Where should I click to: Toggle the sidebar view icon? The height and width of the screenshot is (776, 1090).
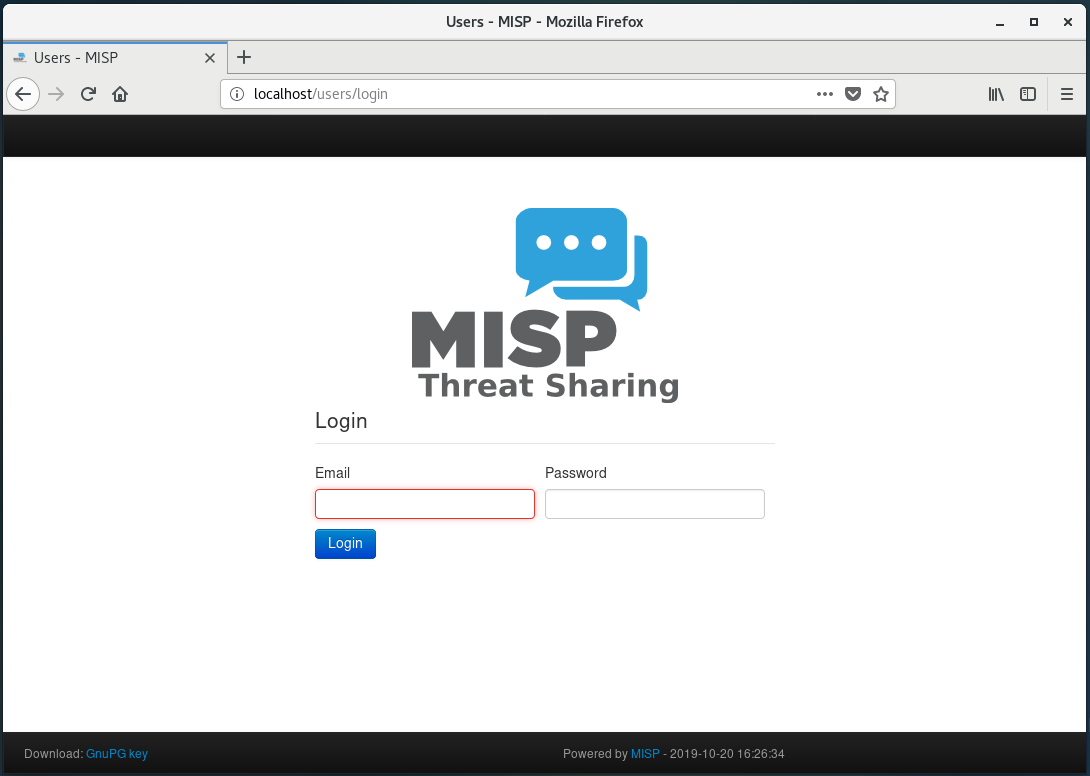click(1028, 94)
